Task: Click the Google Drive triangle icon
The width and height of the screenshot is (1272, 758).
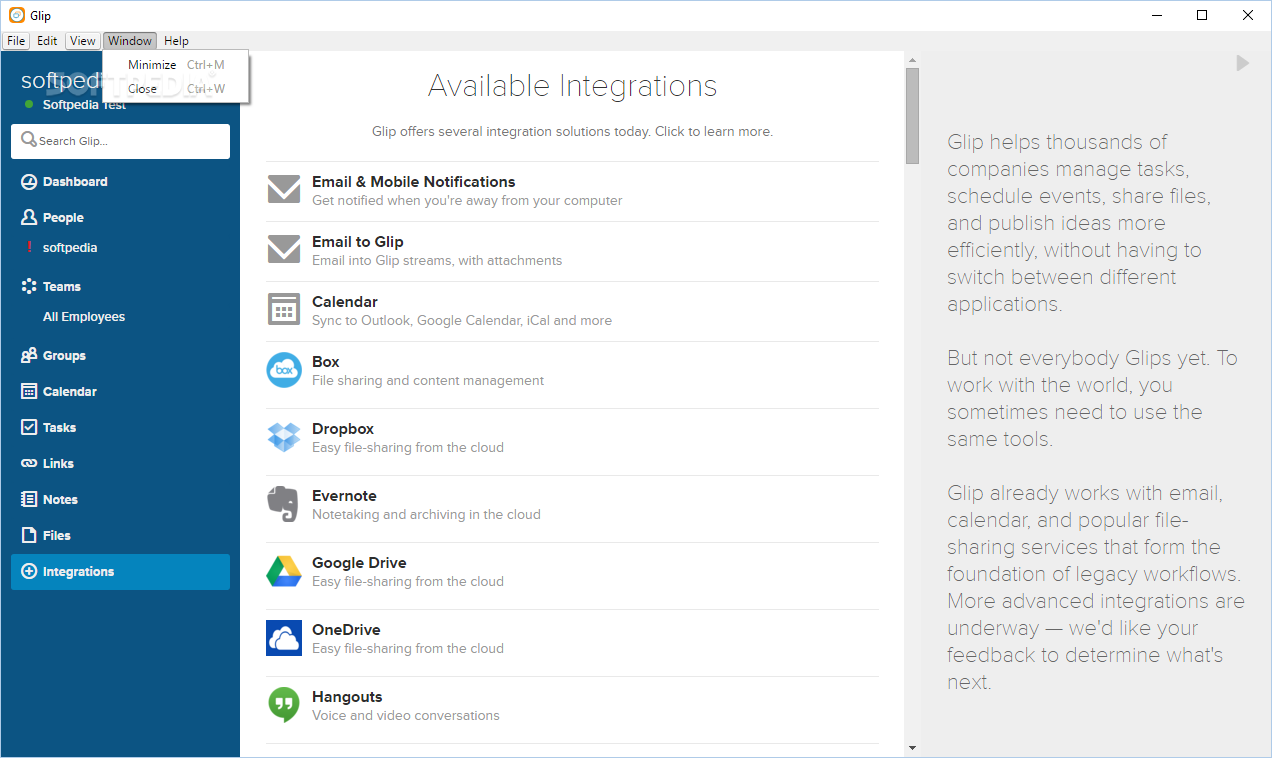Action: 284,571
